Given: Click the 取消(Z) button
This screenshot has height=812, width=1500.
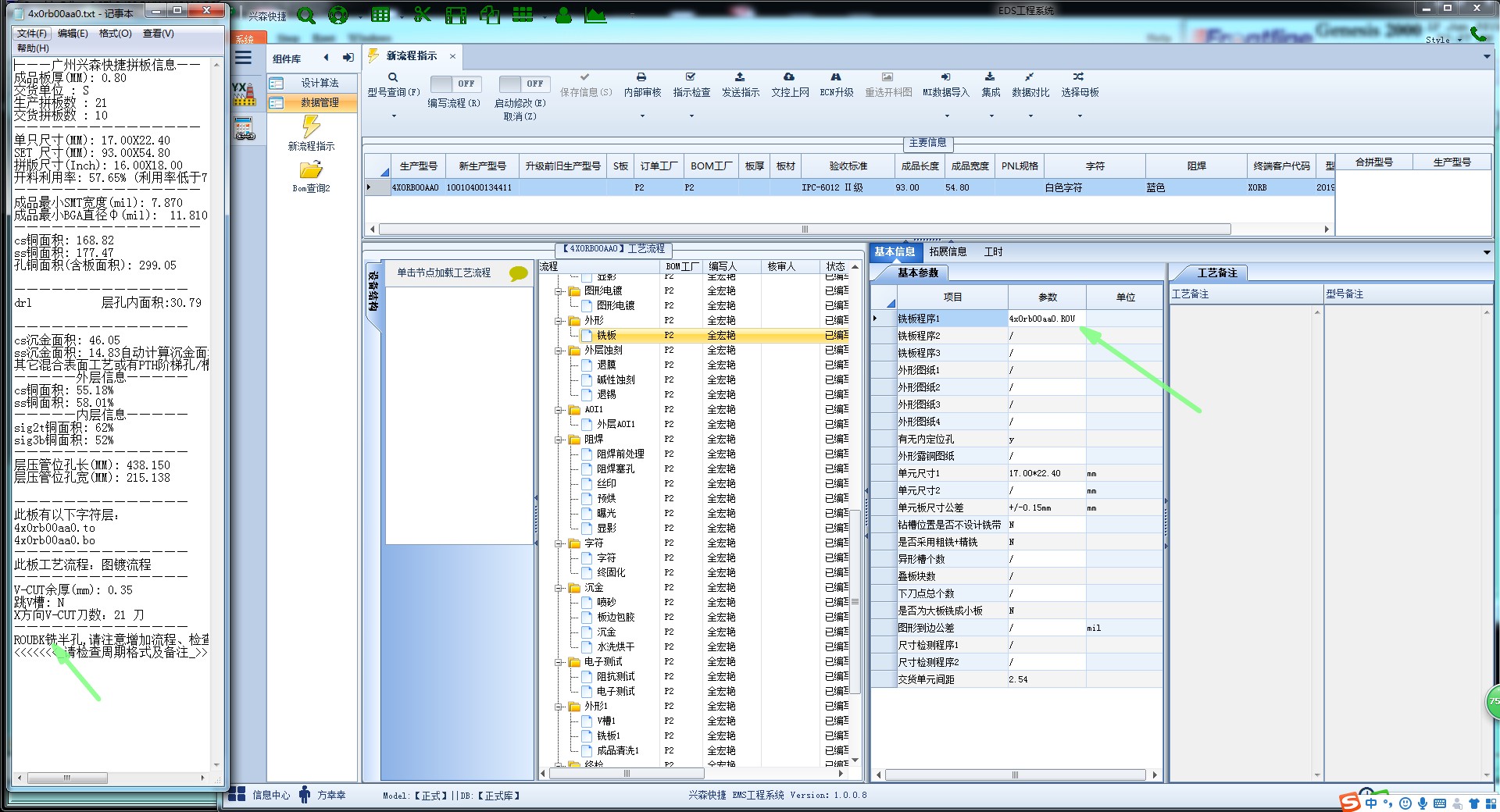Looking at the screenshot, I should pyautogui.click(x=520, y=116).
